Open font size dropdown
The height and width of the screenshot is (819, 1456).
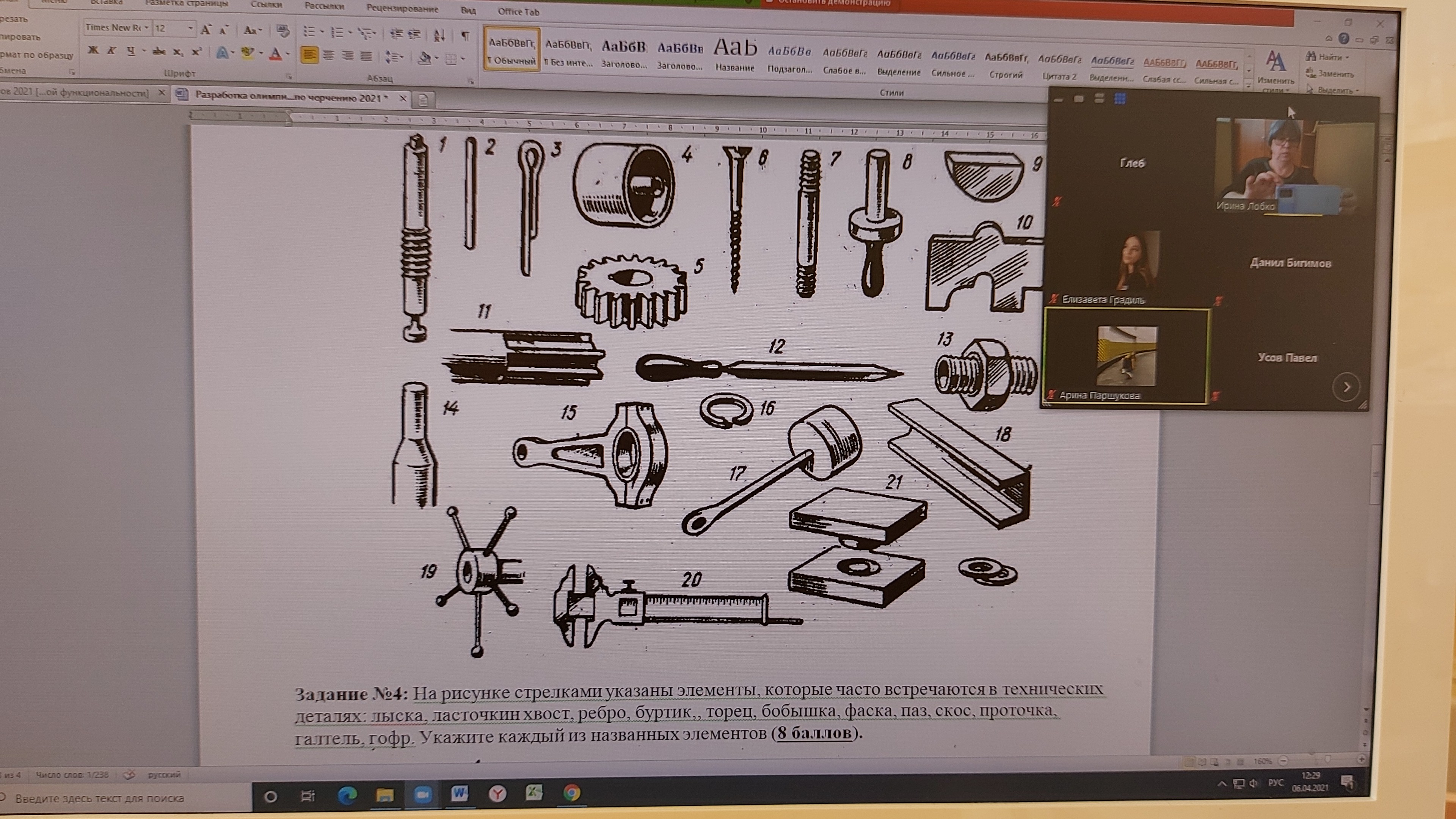click(190, 28)
